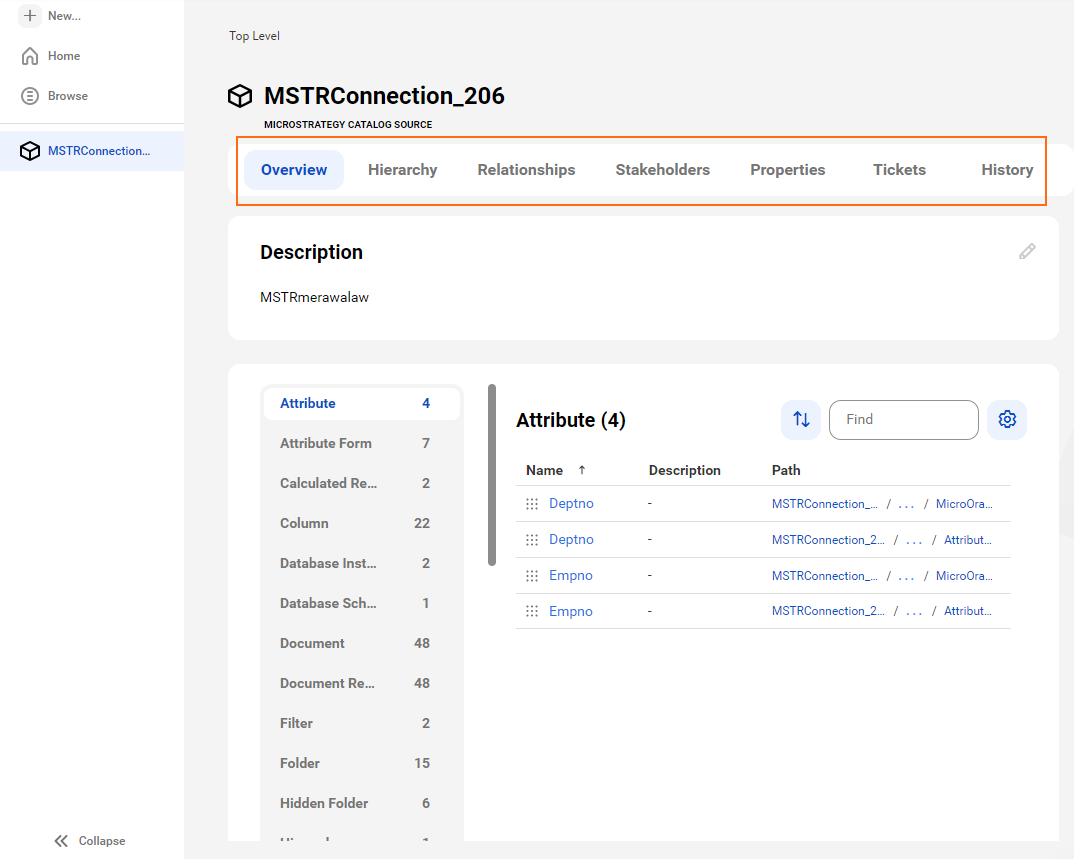
Task: Click drag handle of first Empno row
Action: (532, 575)
